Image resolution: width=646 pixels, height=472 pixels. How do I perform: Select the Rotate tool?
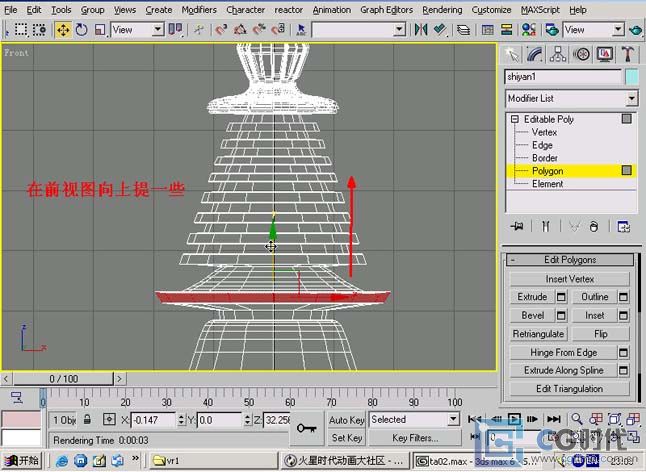tap(82, 30)
